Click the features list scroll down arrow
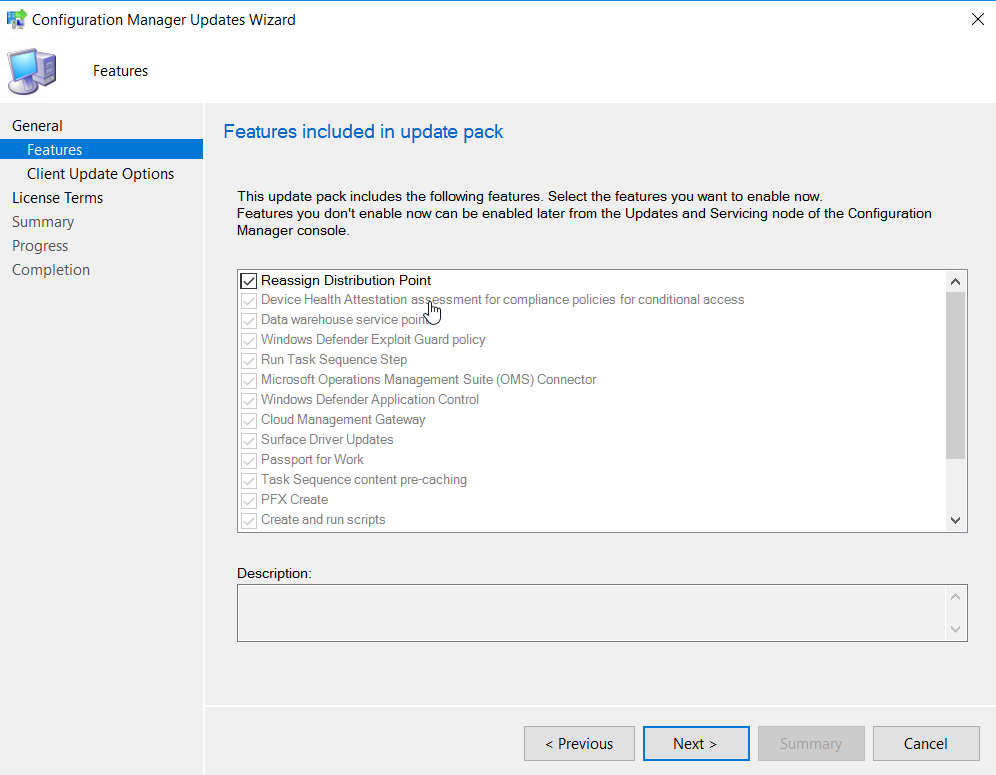Image resolution: width=996 pixels, height=775 pixels. [955, 520]
